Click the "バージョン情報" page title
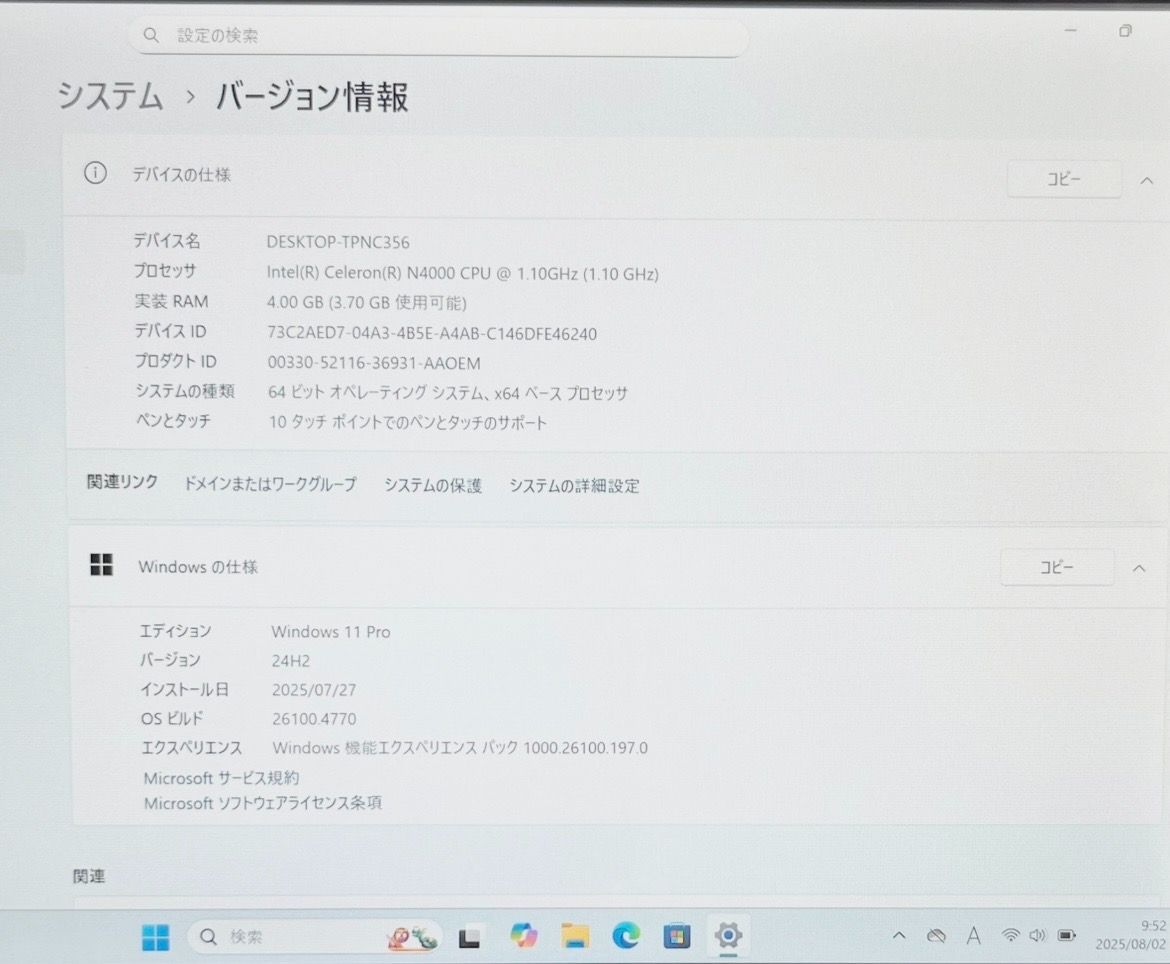1170x964 pixels. pos(313,97)
